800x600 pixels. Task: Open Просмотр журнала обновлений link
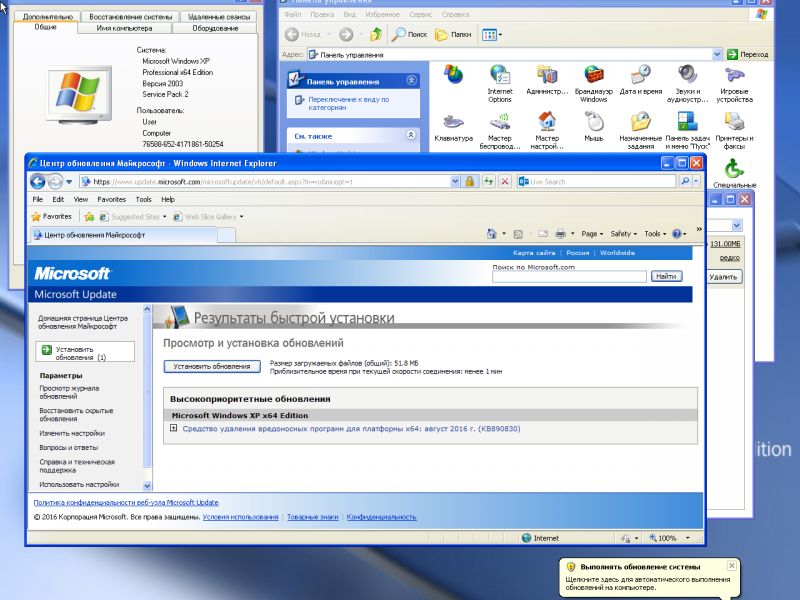tap(69, 392)
